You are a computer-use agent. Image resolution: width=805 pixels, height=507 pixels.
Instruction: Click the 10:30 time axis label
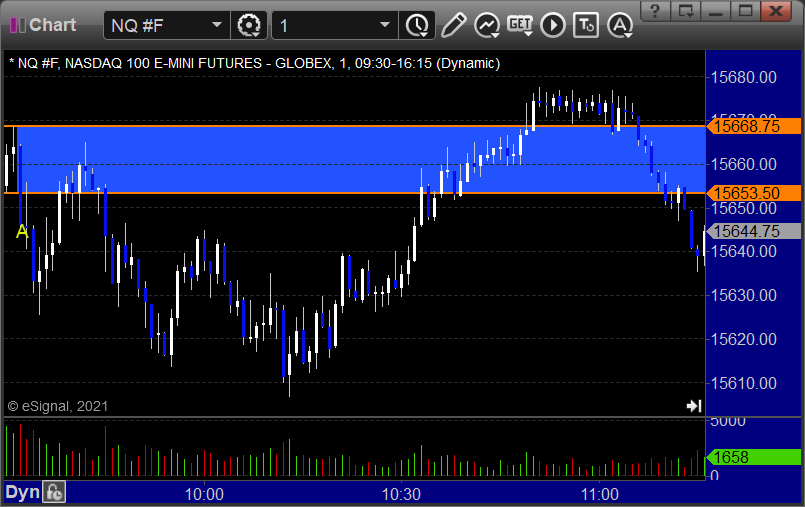[x=401, y=494]
